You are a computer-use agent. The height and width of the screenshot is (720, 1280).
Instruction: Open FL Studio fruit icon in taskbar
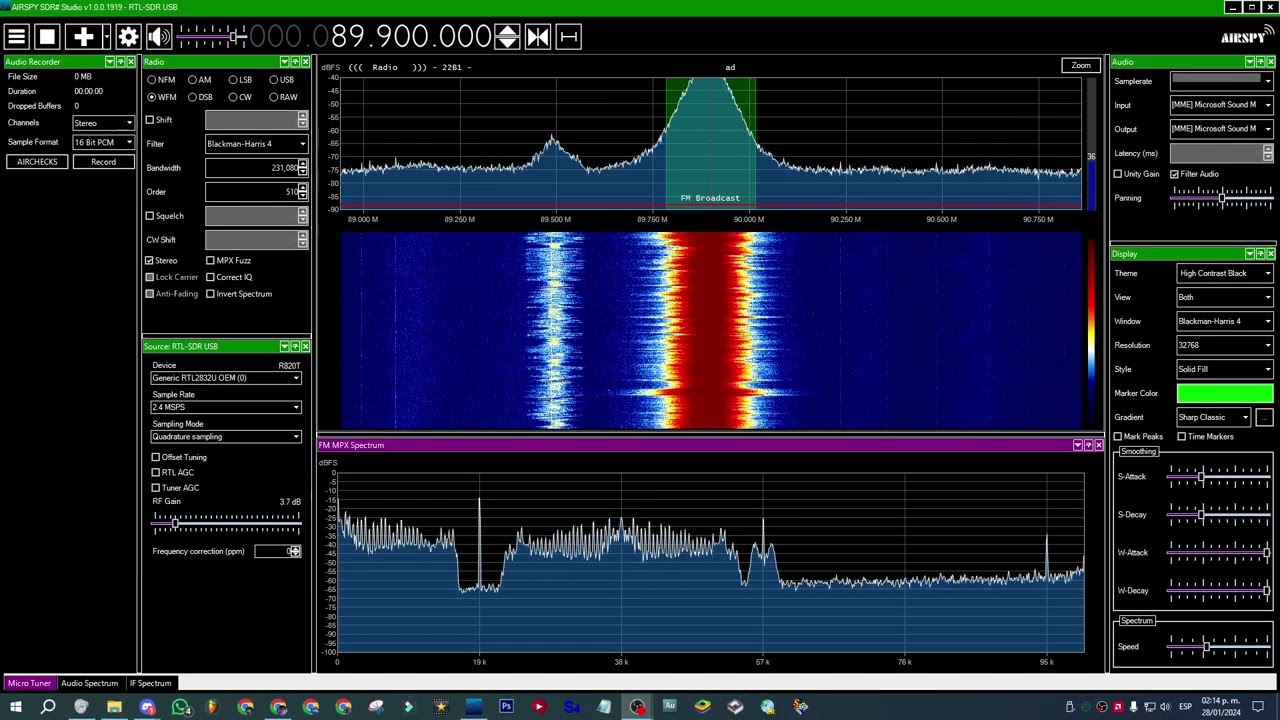coord(212,707)
